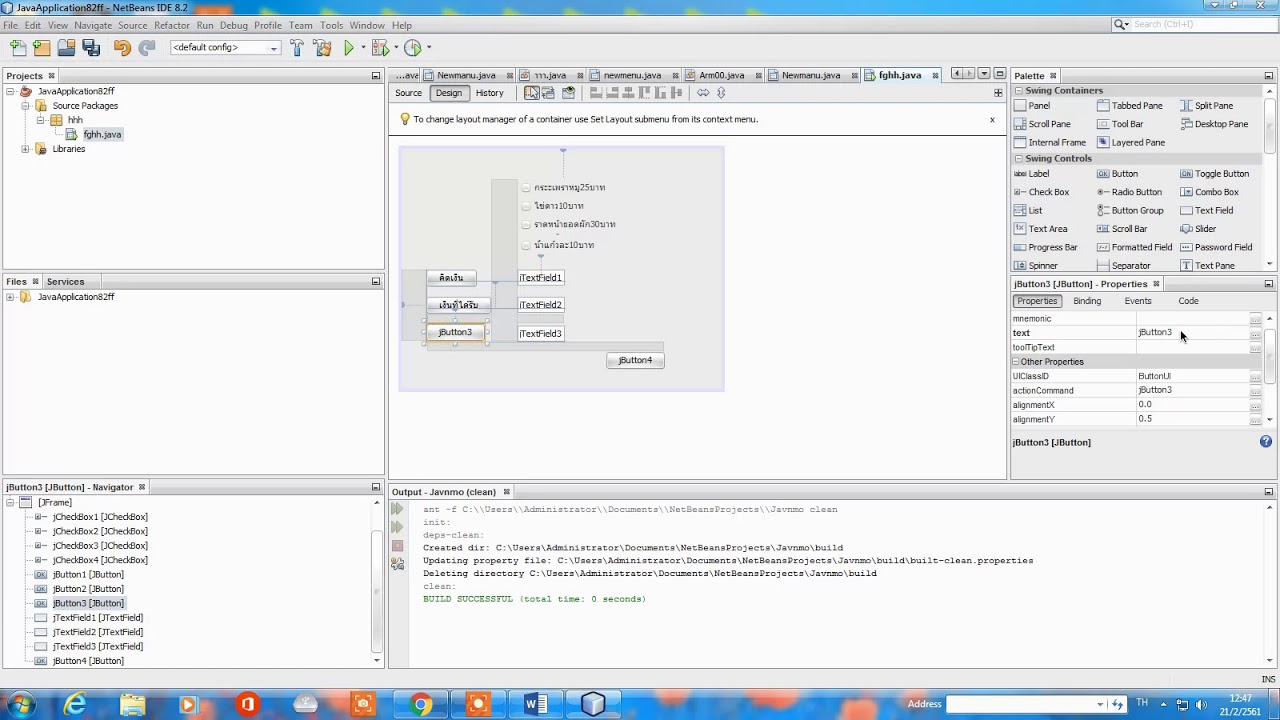Image resolution: width=1280 pixels, height=720 pixels.
Task: Open the Office icon on the taskbar
Action: (x=248, y=705)
